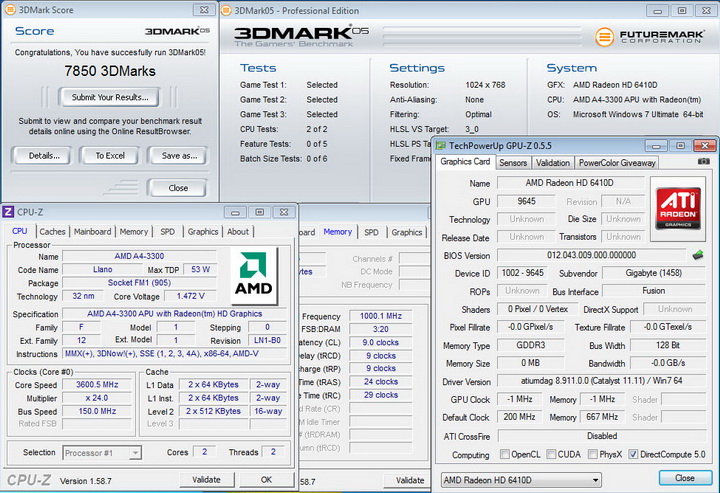Click the Default Clock value 200 MHz
Screen dimensions: 720x493
tap(519, 417)
